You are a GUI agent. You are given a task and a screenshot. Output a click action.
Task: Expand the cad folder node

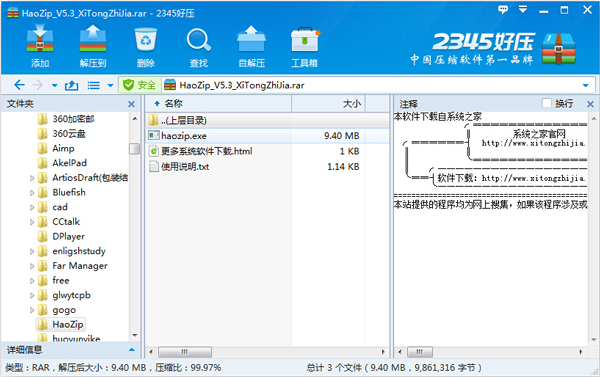pyautogui.click(x=32, y=207)
